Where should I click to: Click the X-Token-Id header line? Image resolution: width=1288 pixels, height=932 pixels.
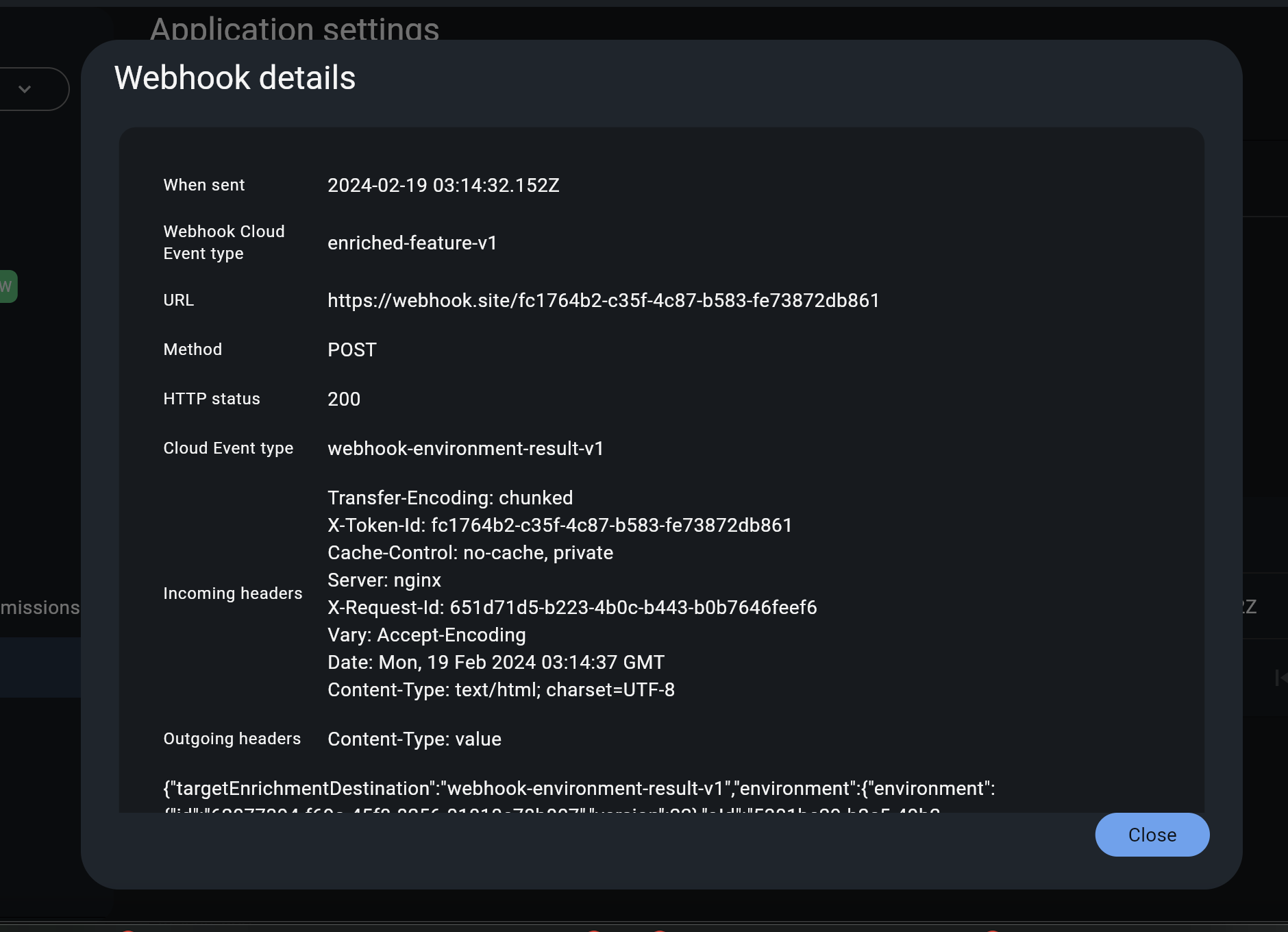(559, 525)
